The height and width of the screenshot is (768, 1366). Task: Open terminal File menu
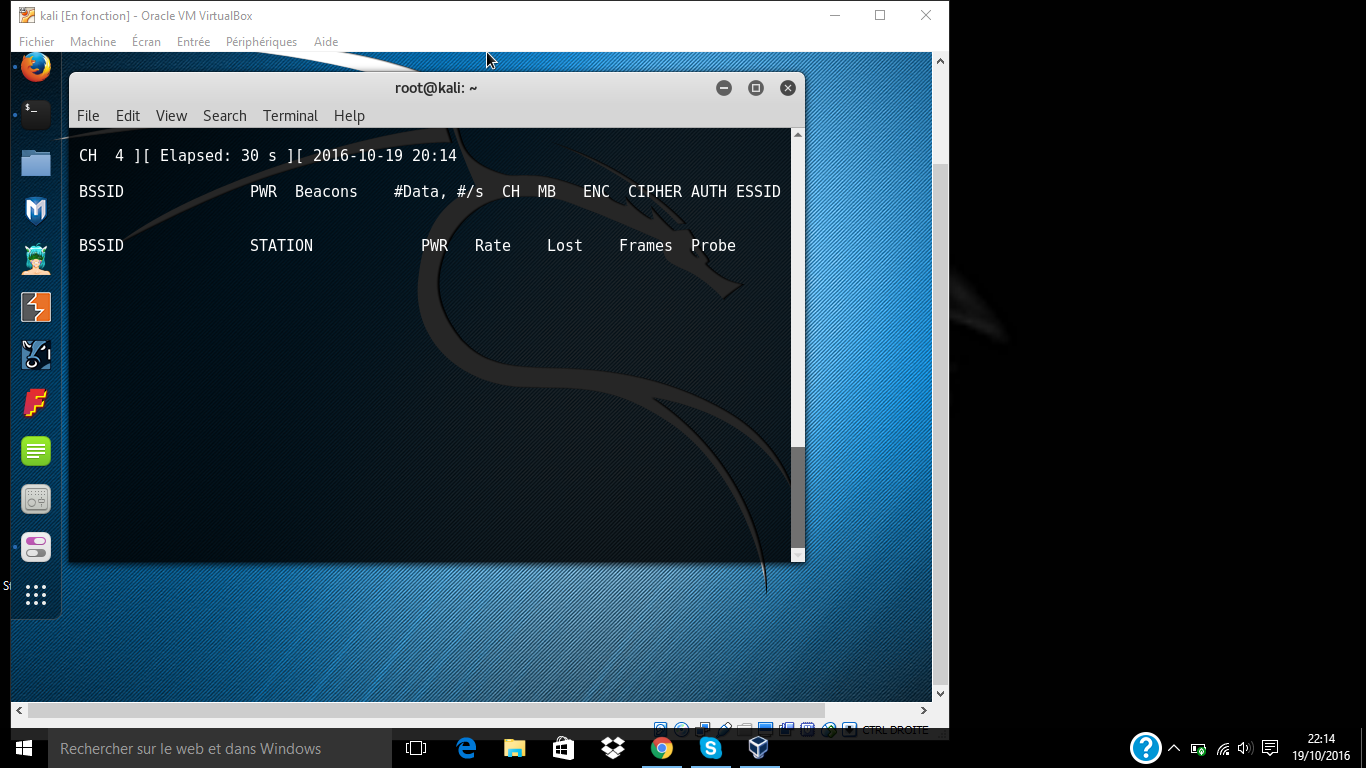pos(88,116)
